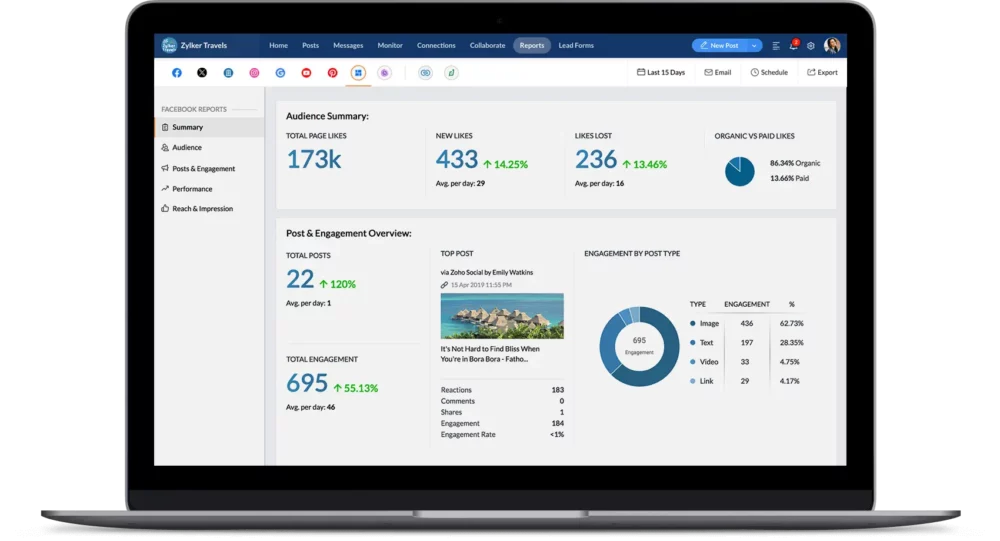Image resolution: width=1000 pixels, height=541 pixels.
Task: Email the report
Action: point(717,73)
